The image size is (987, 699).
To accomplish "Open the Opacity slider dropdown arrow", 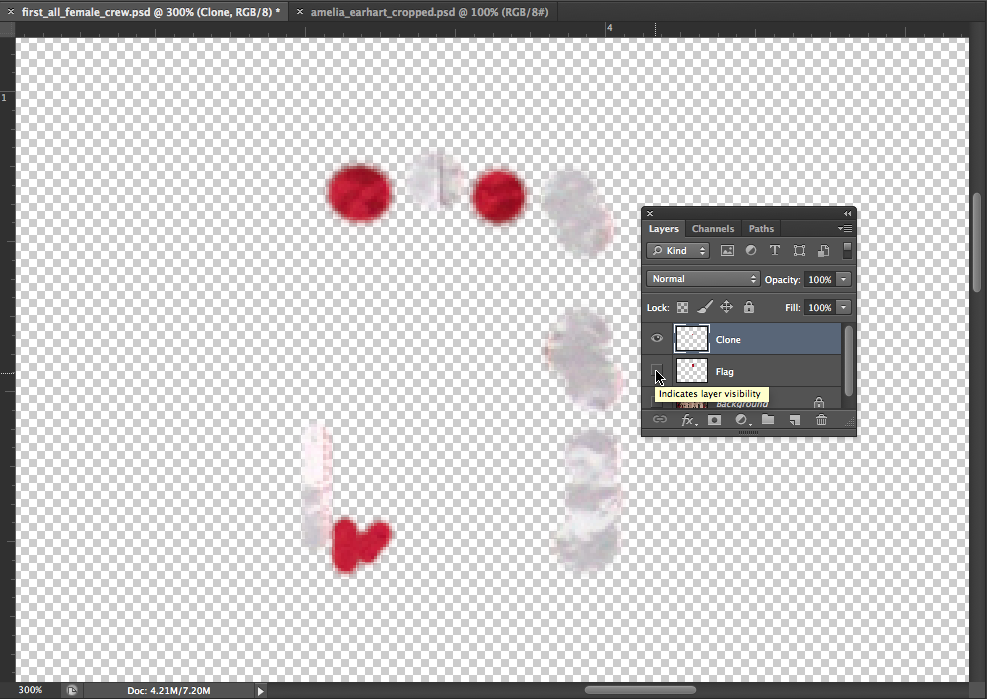I will point(844,280).
